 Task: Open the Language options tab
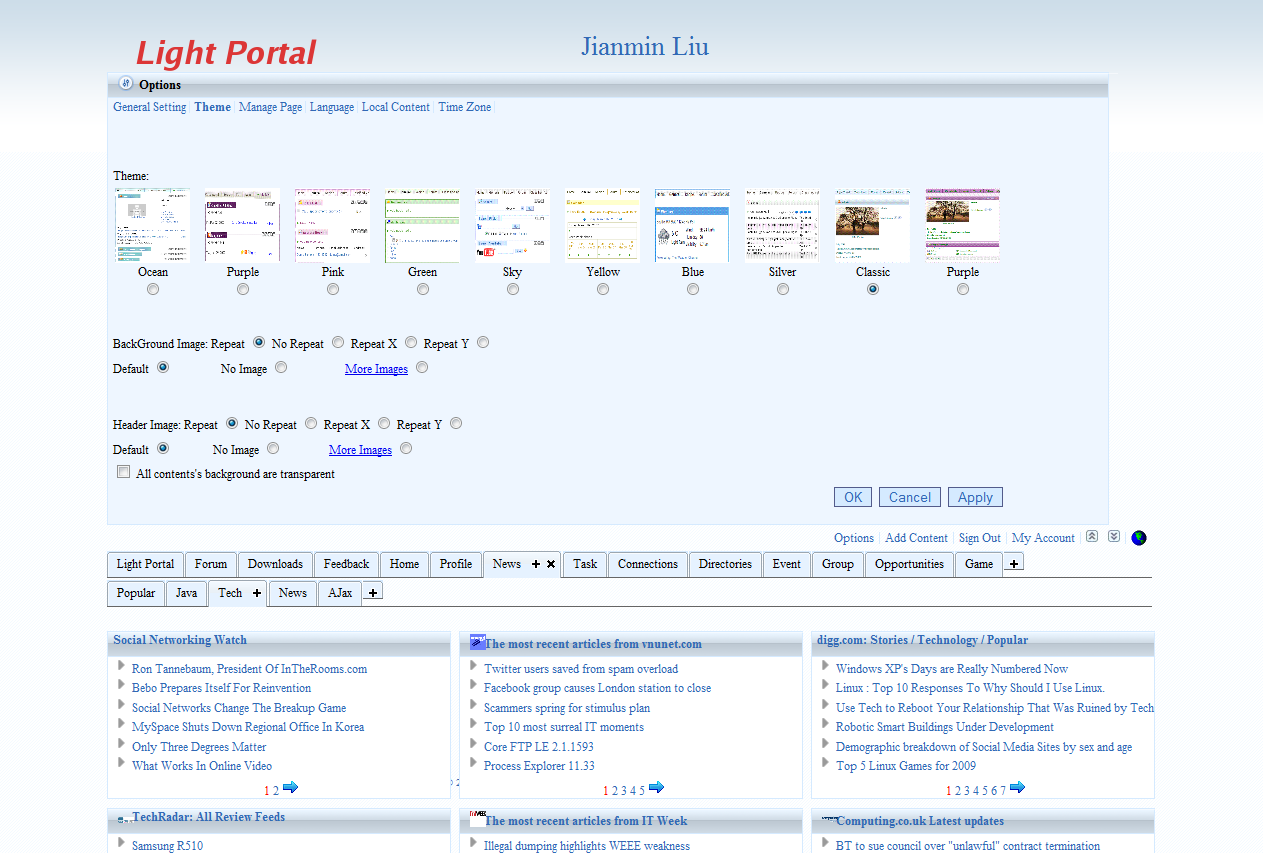point(332,107)
